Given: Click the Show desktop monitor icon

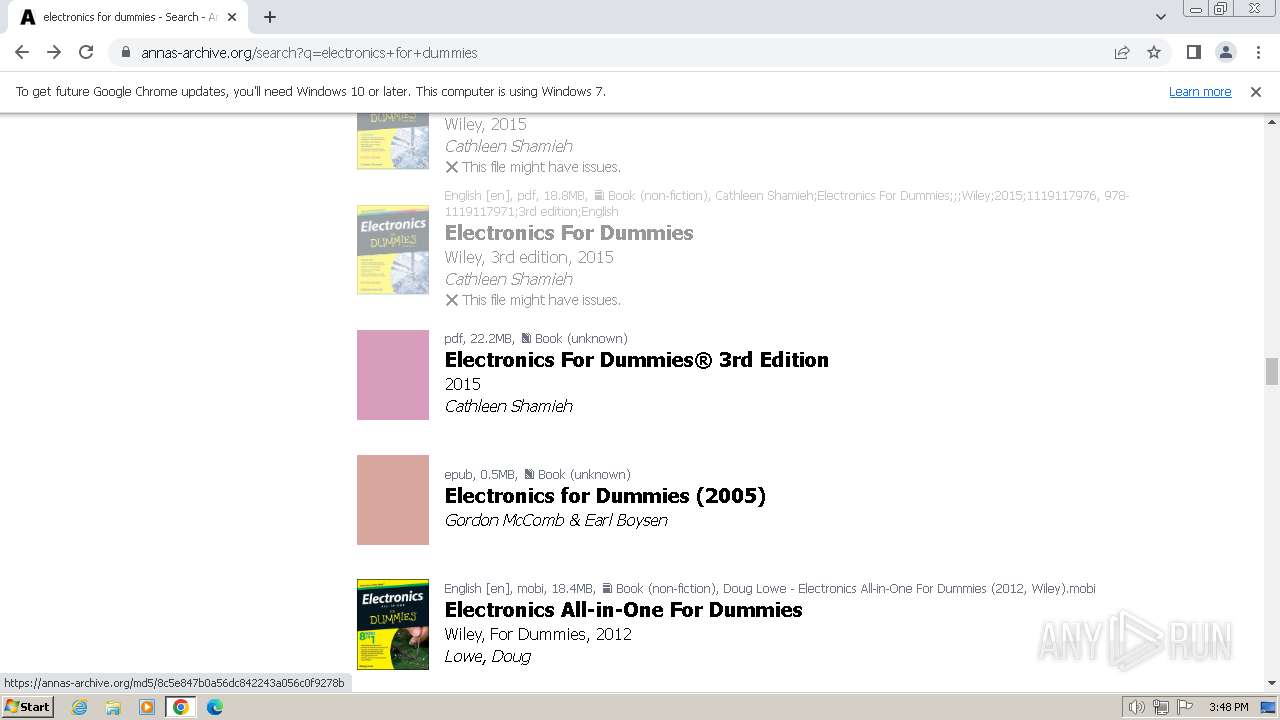Looking at the screenshot, I should [x=1268, y=707].
